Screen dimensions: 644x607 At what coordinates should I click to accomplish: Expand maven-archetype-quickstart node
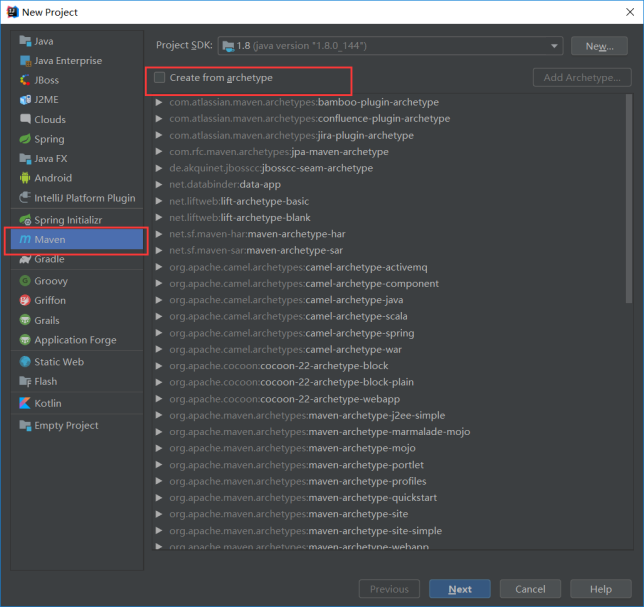click(x=159, y=498)
